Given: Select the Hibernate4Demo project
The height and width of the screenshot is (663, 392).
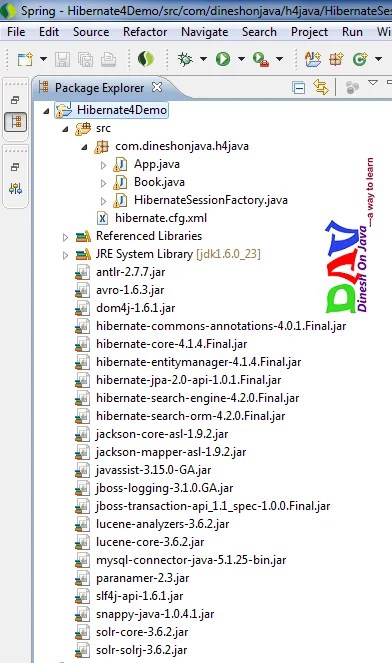Looking at the screenshot, I should (x=112, y=110).
